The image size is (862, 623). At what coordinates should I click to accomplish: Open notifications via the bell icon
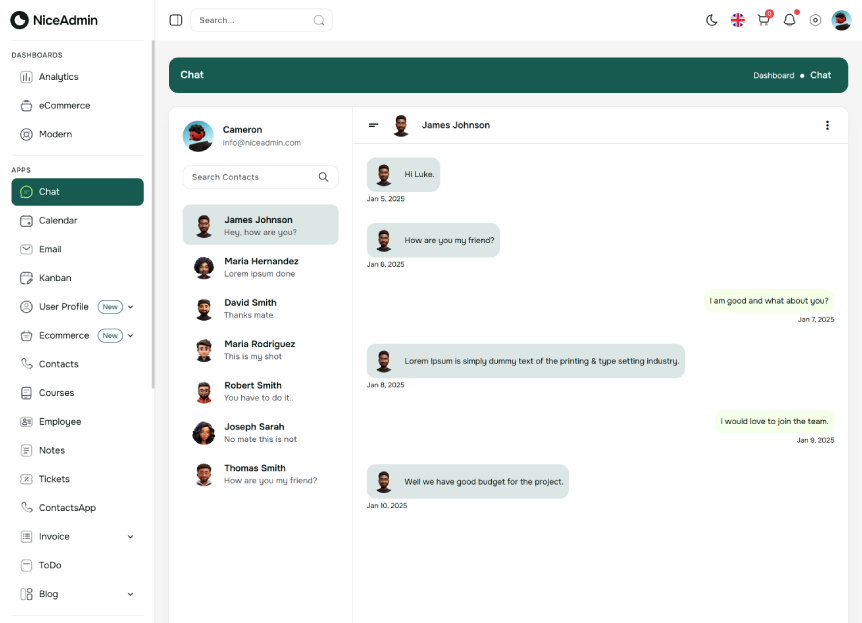pyautogui.click(x=789, y=20)
